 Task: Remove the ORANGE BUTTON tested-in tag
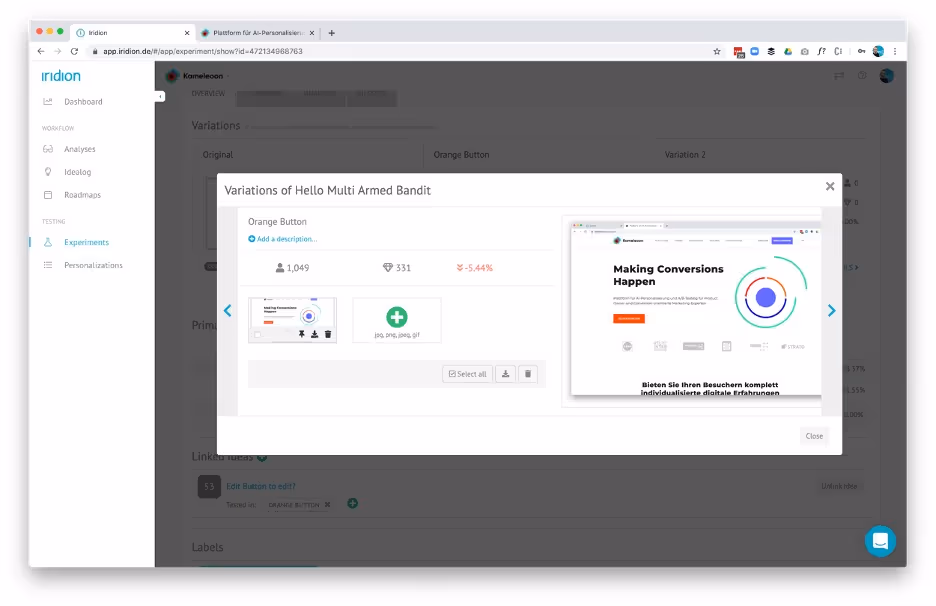pos(327,505)
